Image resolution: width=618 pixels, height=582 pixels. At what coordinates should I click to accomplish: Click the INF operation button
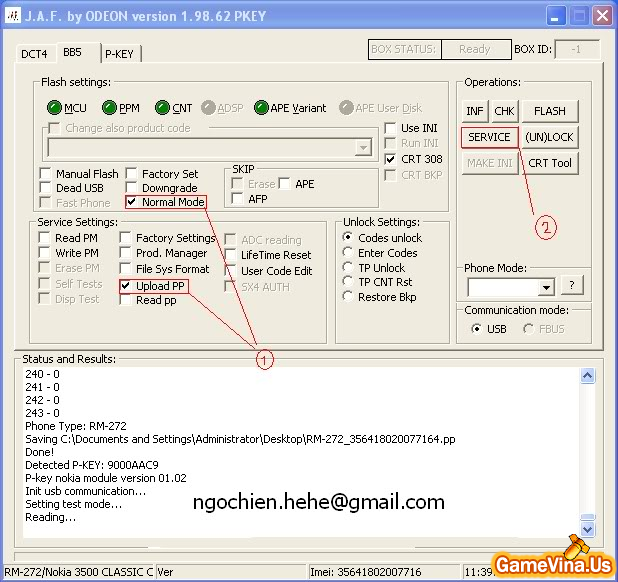475,111
